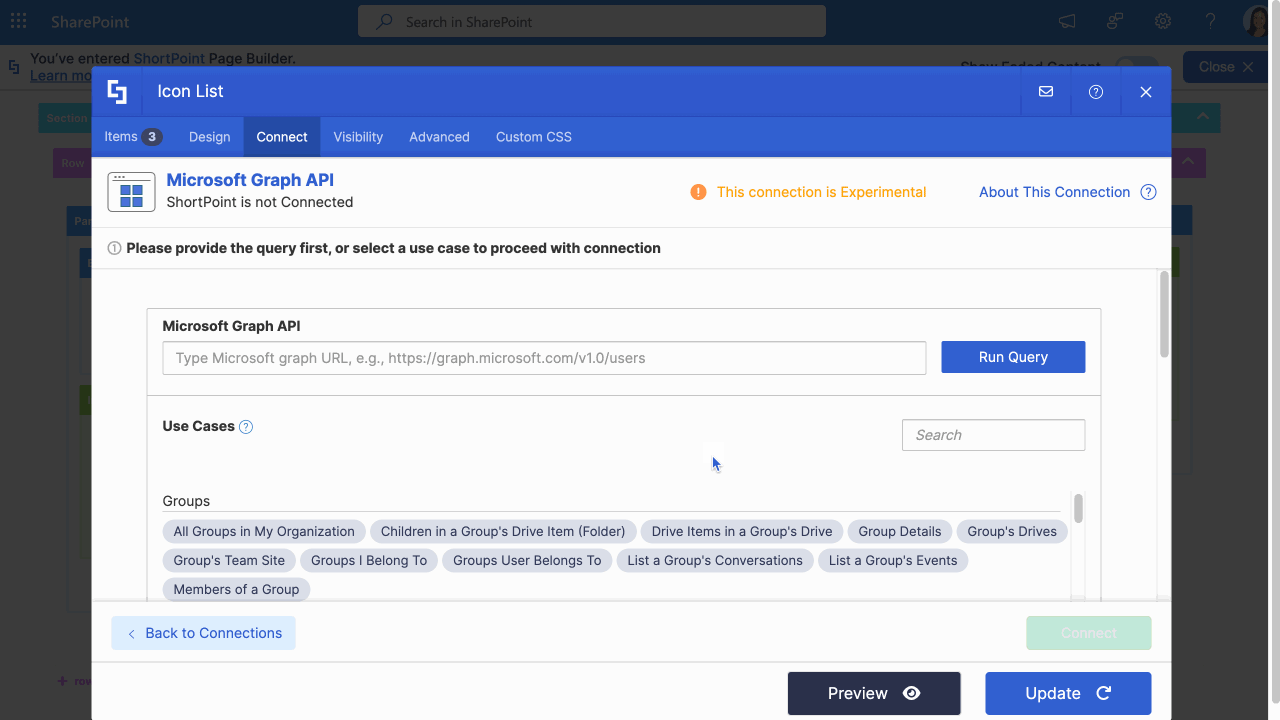1280x720 pixels.
Task: Click the orange experimental warning icon
Action: (x=698, y=192)
